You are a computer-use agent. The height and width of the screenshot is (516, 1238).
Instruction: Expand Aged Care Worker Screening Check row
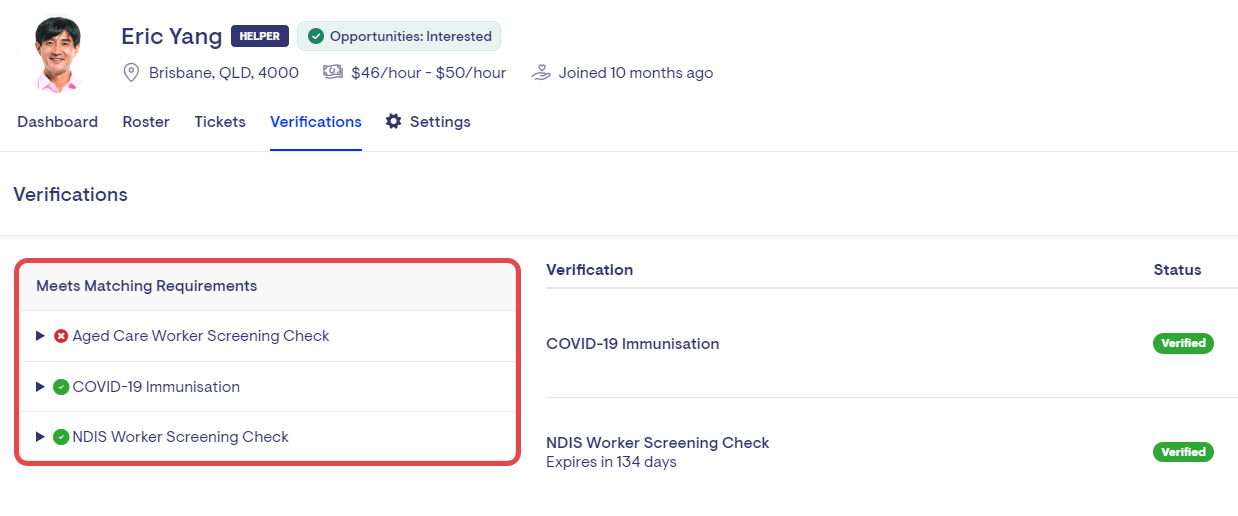tap(40, 336)
